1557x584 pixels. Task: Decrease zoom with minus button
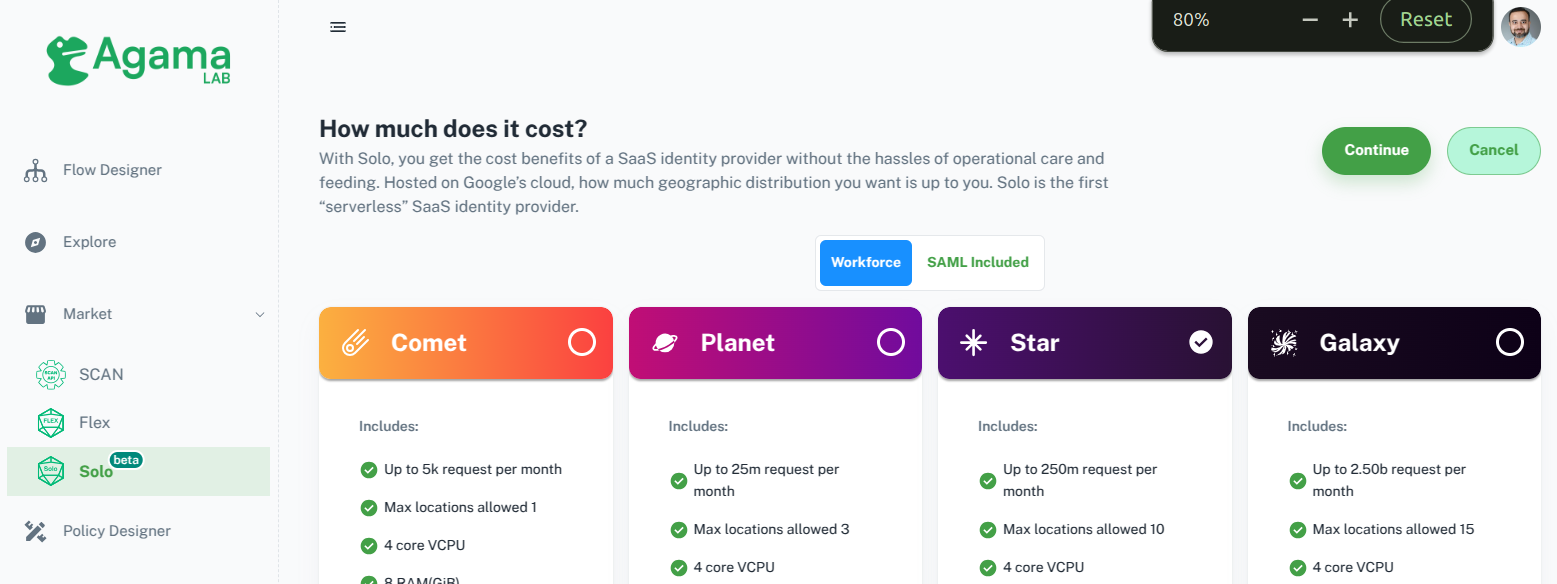(x=1310, y=20)
